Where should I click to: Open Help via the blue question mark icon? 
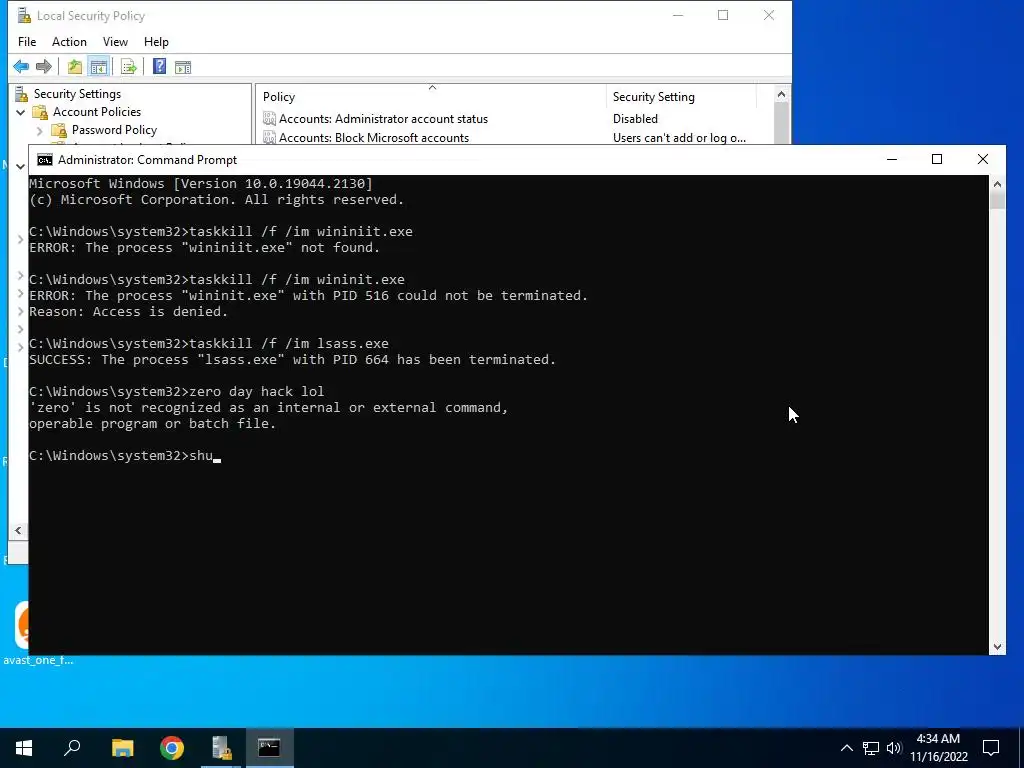point(159,67)
